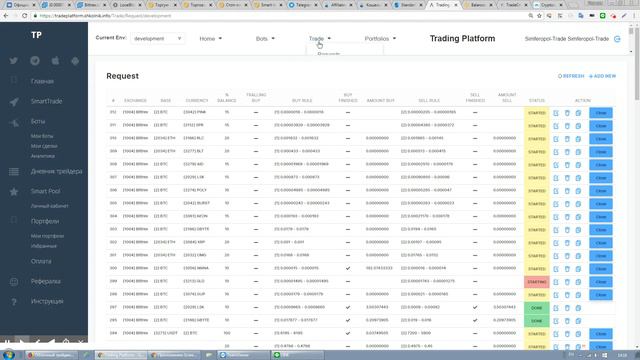Edit request row 306 (POLY)

(x=556, y=191)
